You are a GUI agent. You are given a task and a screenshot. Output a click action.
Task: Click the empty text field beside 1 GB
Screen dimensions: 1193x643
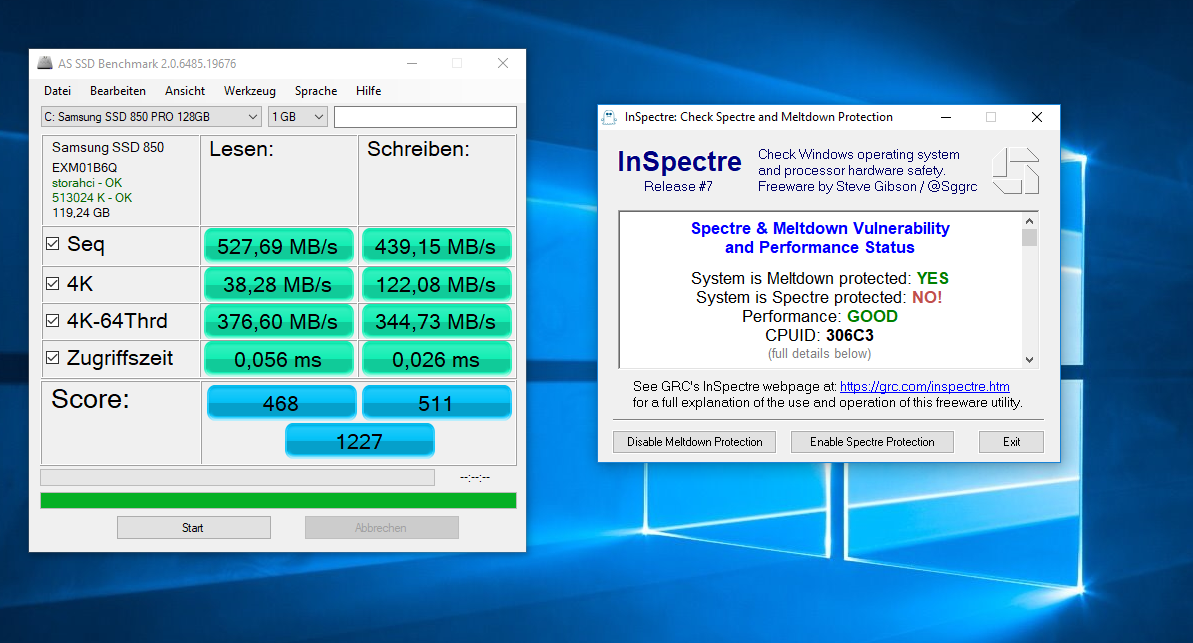[425, 116]
